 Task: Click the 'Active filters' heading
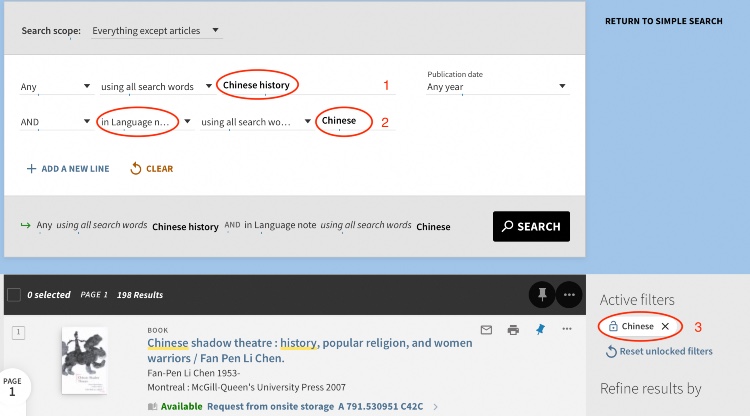pyautogui.click(x=637, y=300)
